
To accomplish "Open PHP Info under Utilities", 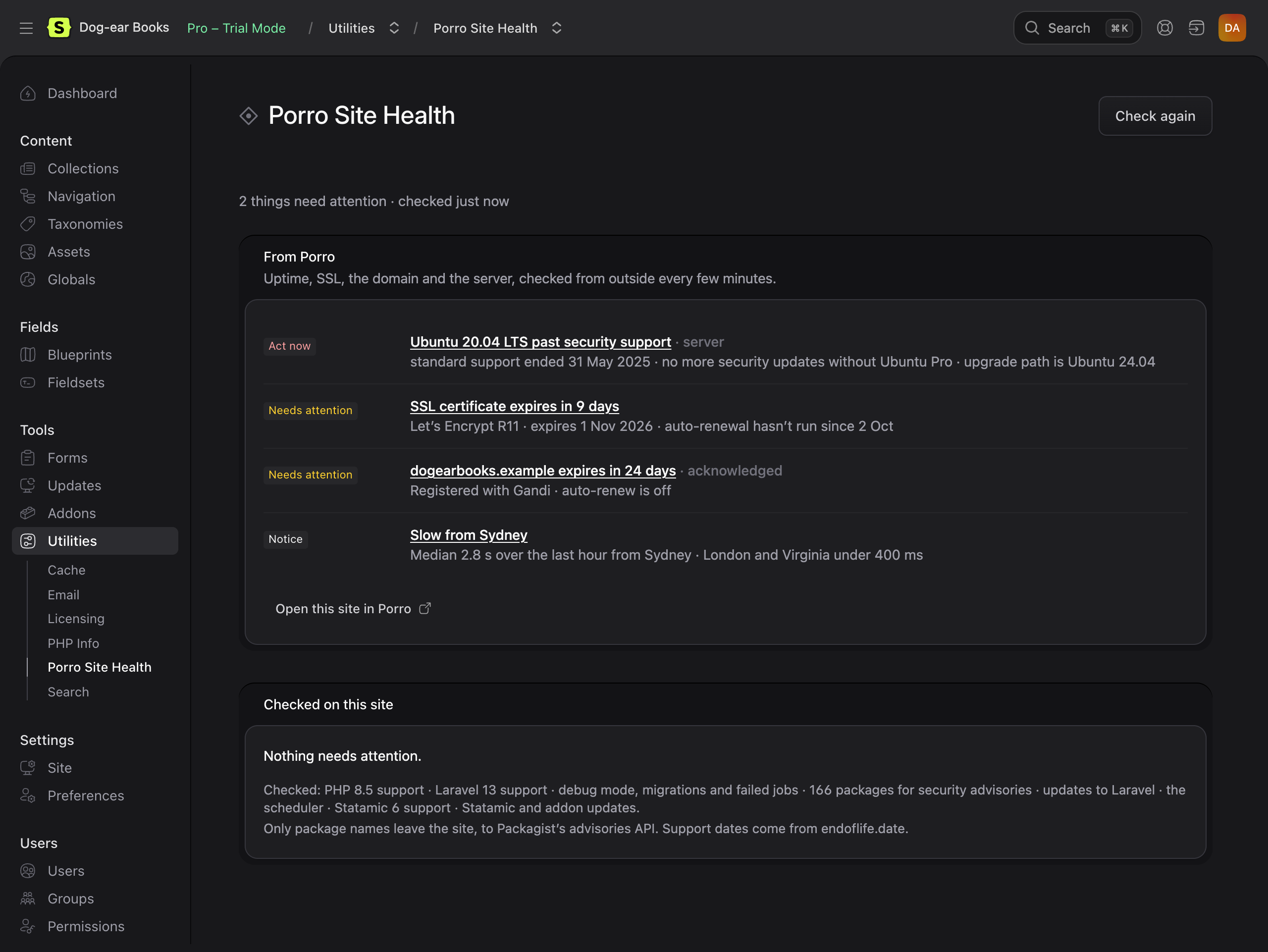I will click(x=73, y=643).
